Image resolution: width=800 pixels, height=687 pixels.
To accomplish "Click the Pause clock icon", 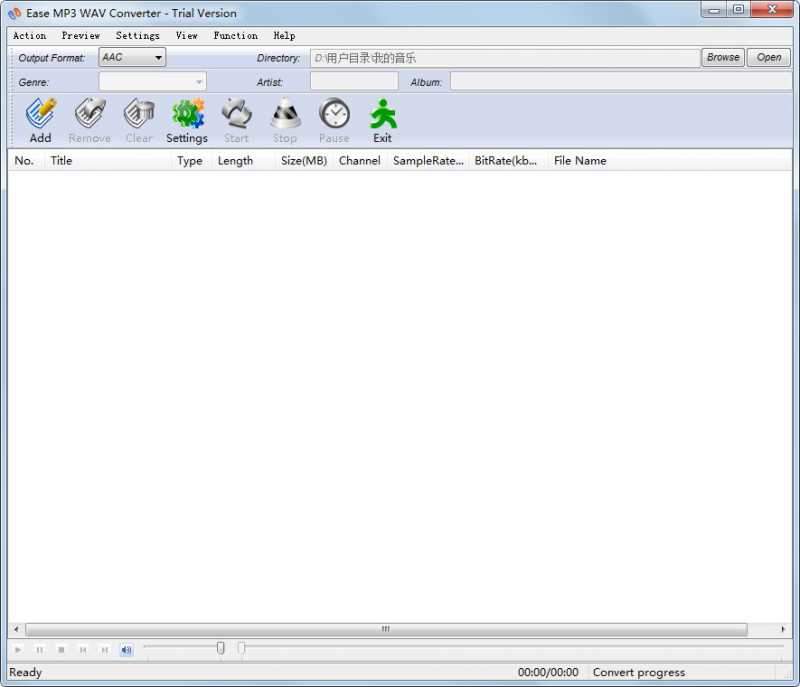I will [333, 120].
